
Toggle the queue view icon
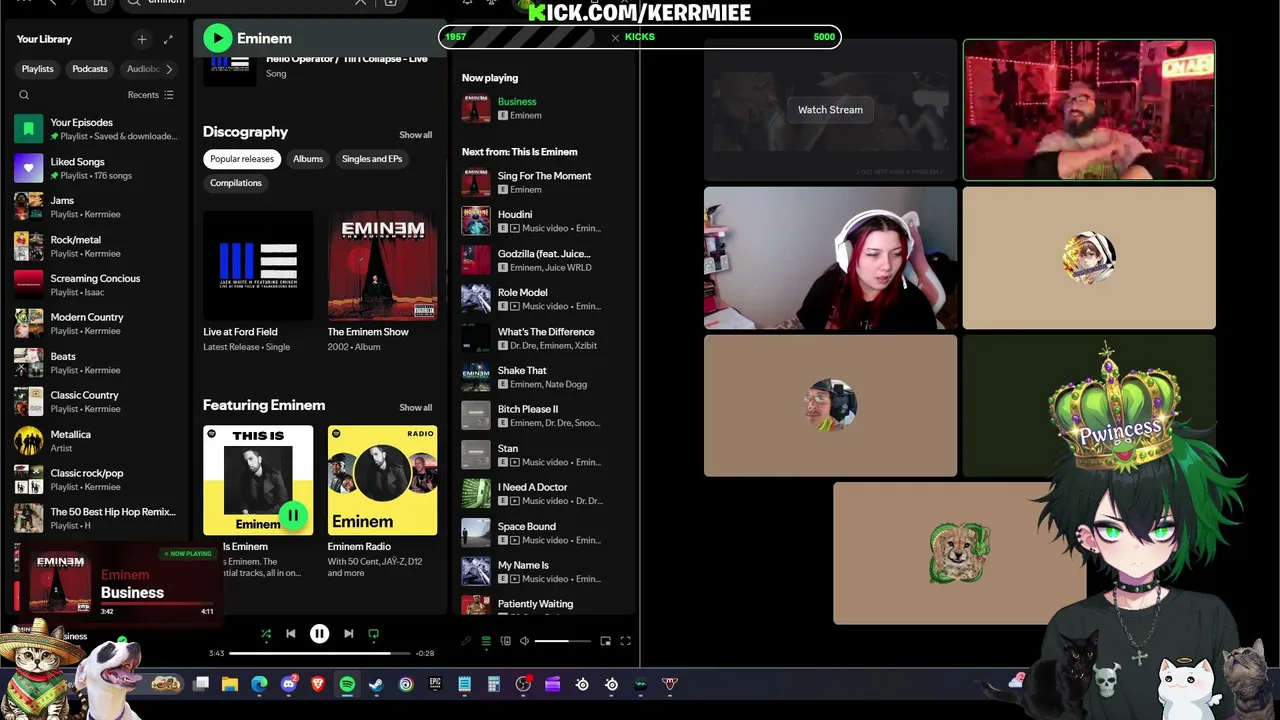[486, 641]
